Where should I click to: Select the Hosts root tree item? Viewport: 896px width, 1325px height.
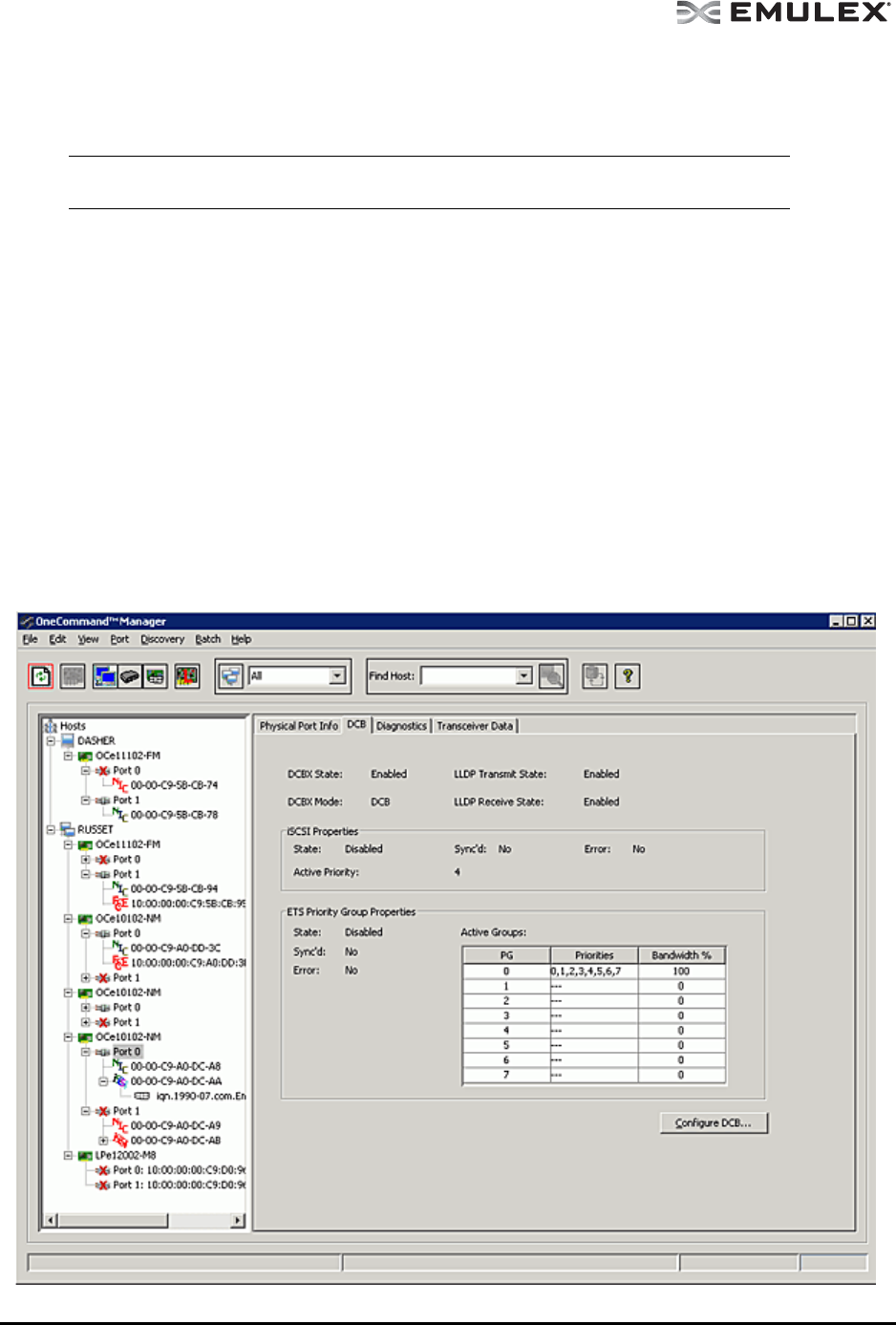[x=73, y=726]
